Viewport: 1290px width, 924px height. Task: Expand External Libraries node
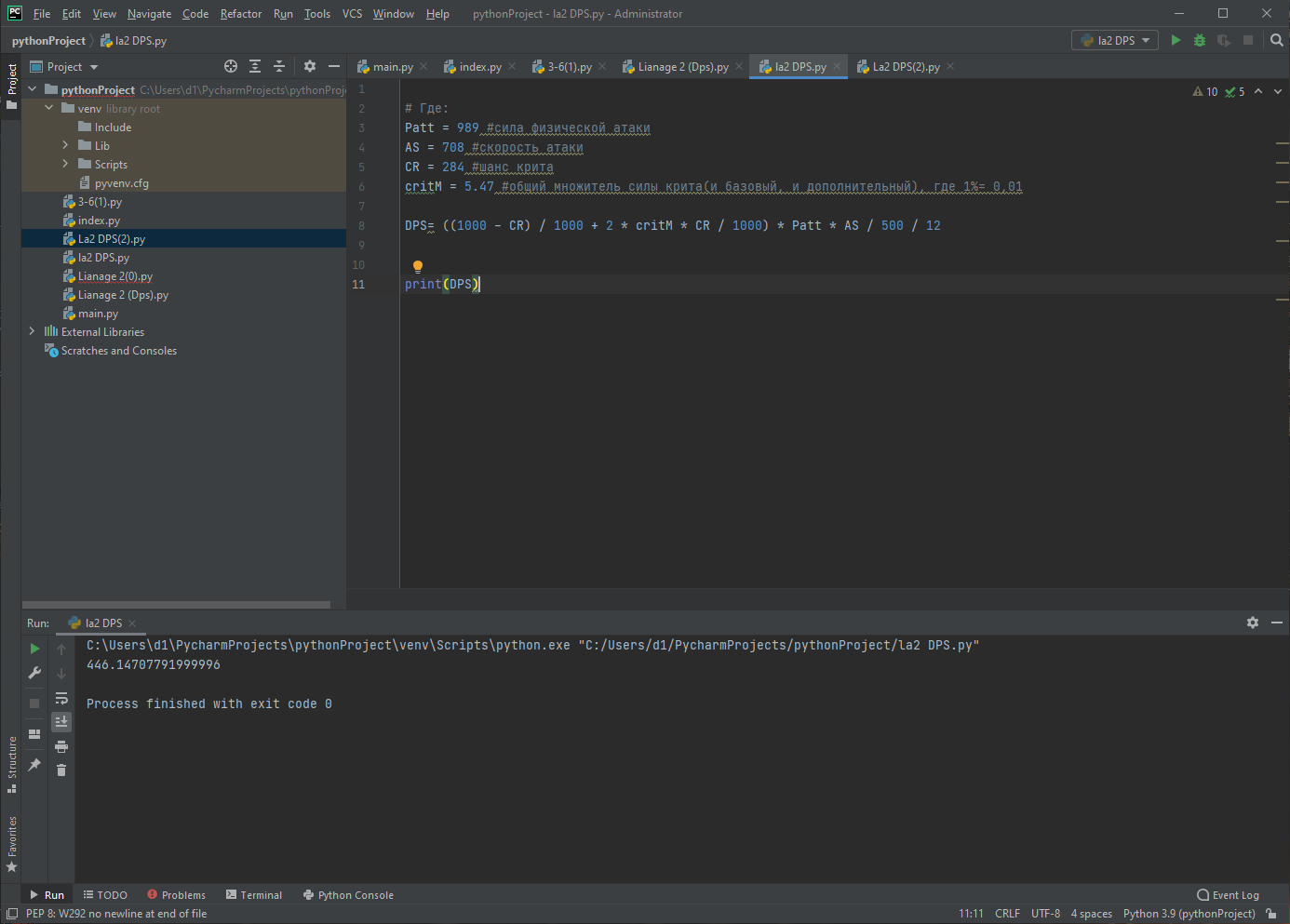(x=32, y=331)
